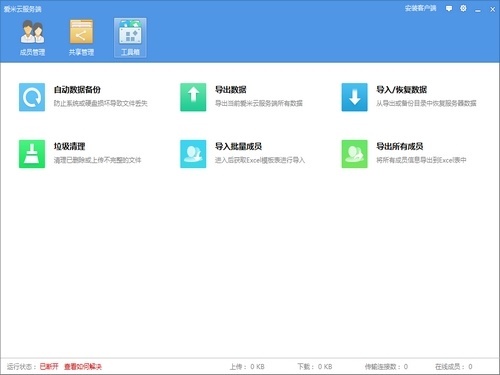
Task: Open the 导入/恢复数据 title
Action: point(402,90)
